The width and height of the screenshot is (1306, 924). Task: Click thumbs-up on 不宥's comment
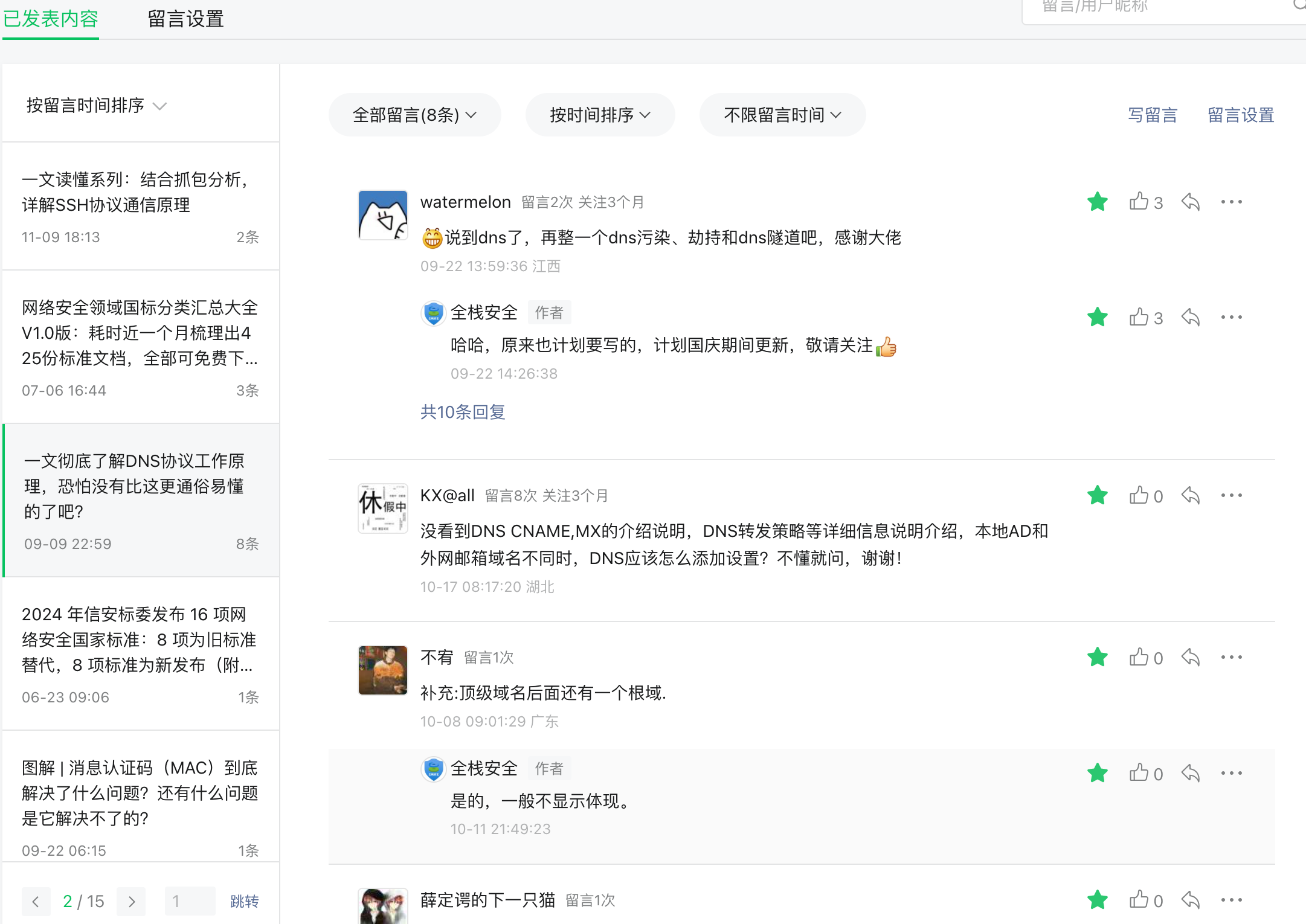(1139, 657)
